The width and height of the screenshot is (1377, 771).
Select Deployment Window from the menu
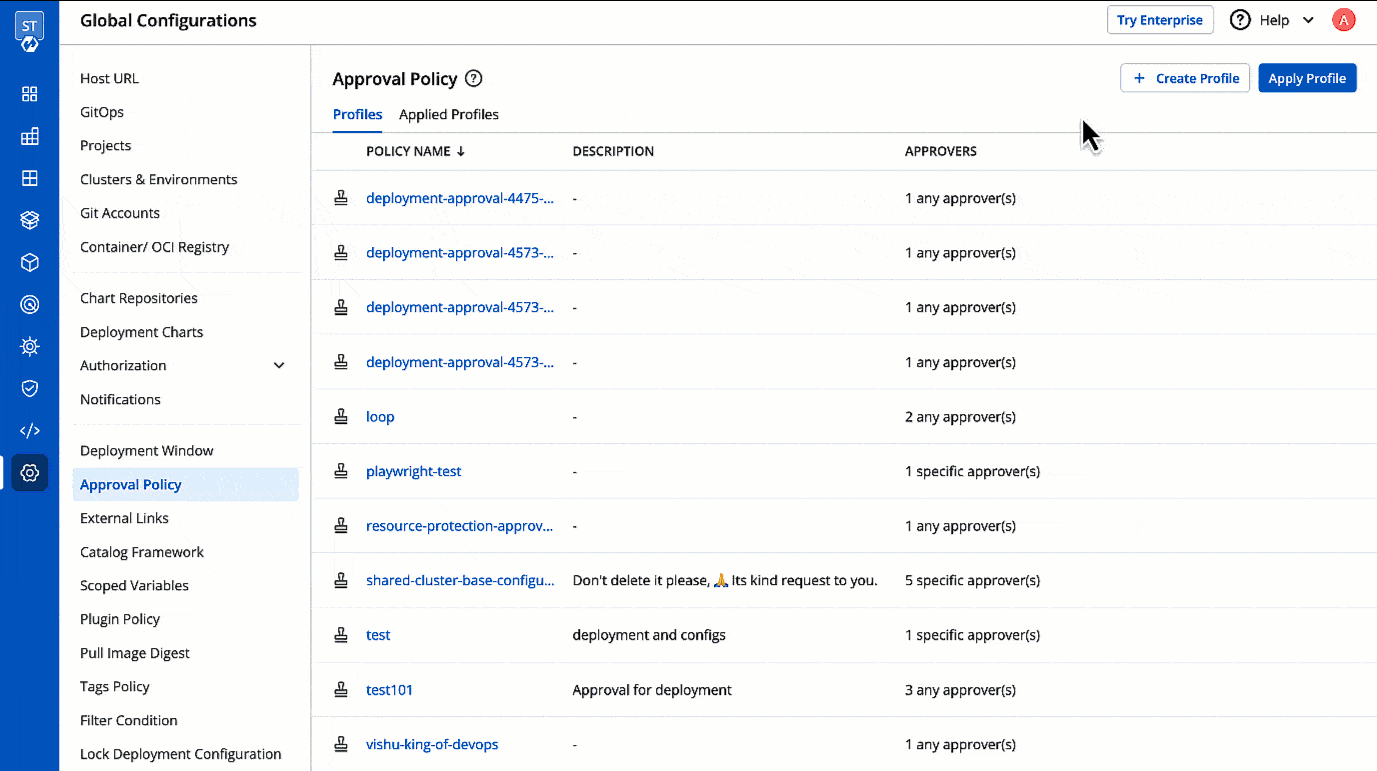146,450
